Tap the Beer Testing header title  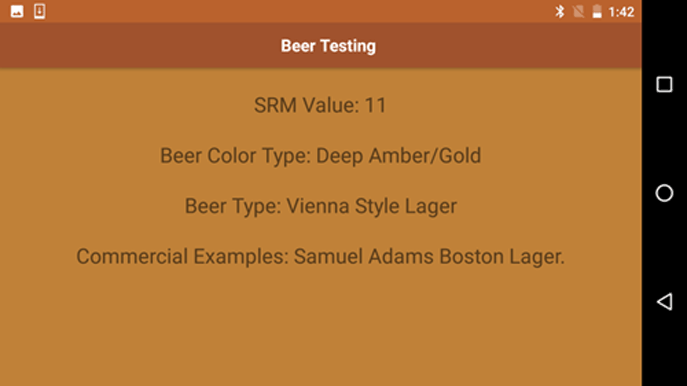tap(328, 46)
